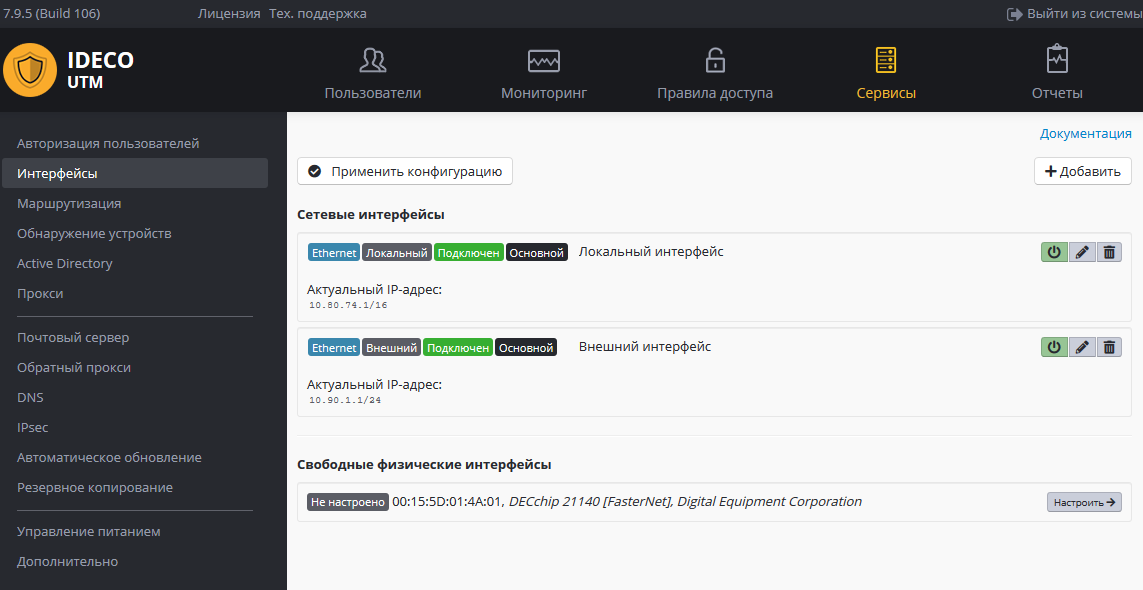Image resolution: width=1143 pixels, height=590 pixels.
Task: Click the Добавить button
Action: point(1083,171)
